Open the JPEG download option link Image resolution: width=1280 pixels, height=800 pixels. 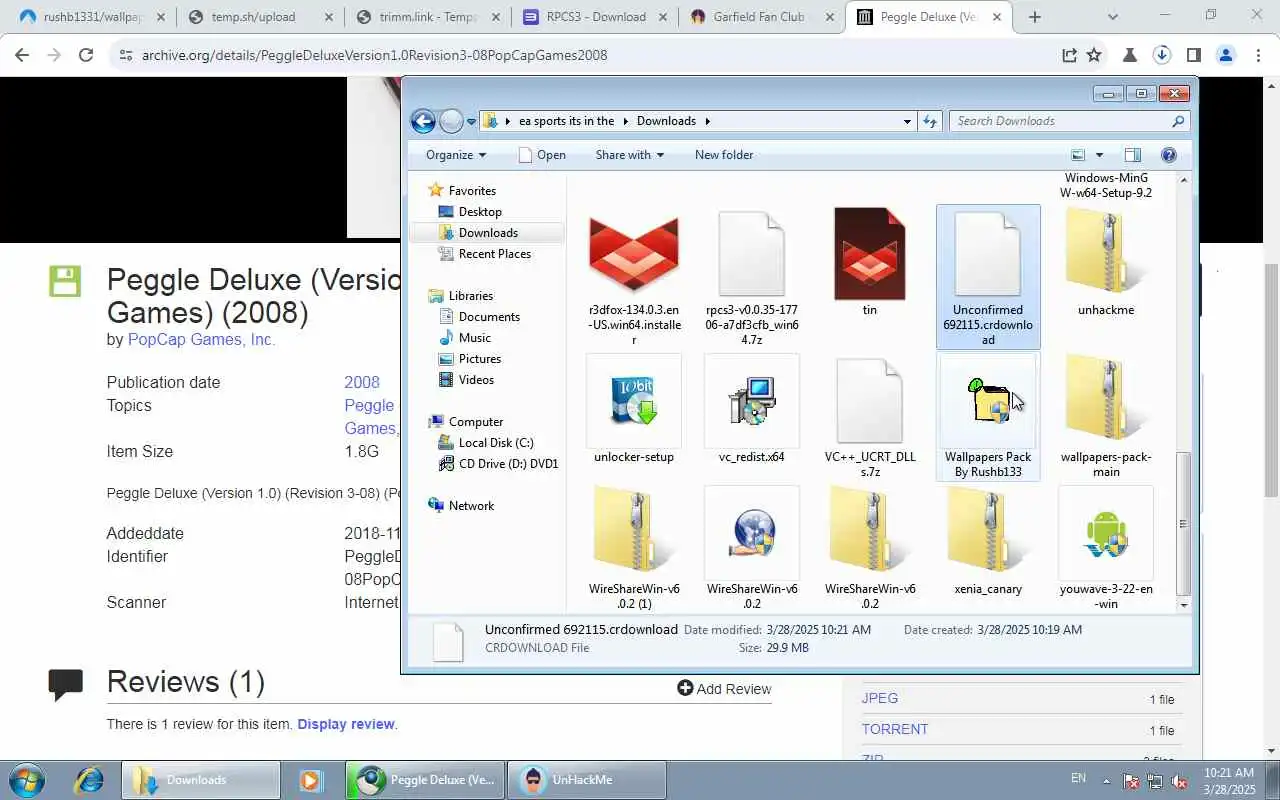pos(880,698)
